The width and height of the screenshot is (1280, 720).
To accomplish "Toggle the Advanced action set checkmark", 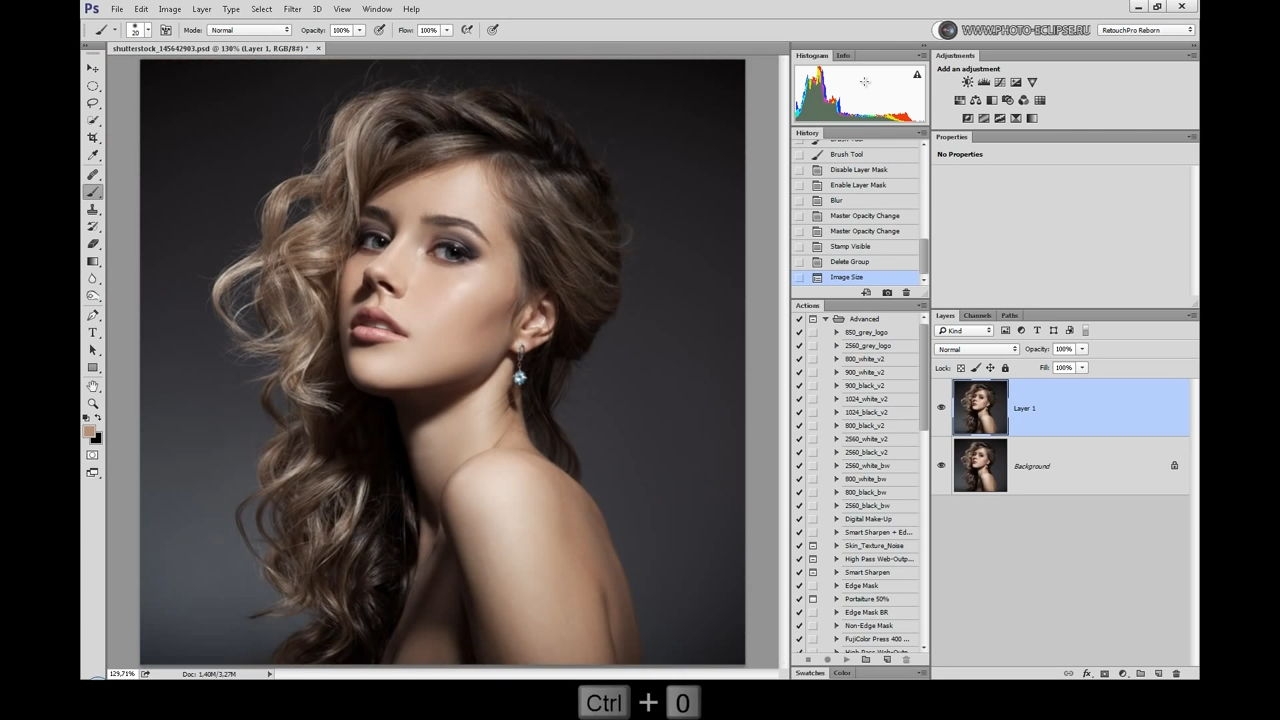I will click(x=799, y=319).
